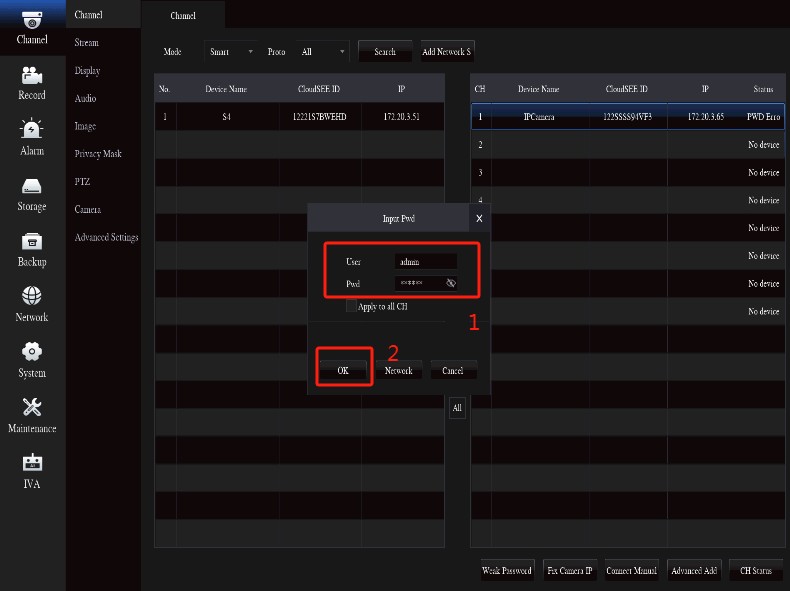Click OK in the Input Pwd dialog
Screen dimensions: 790x591
click(343, 371)
